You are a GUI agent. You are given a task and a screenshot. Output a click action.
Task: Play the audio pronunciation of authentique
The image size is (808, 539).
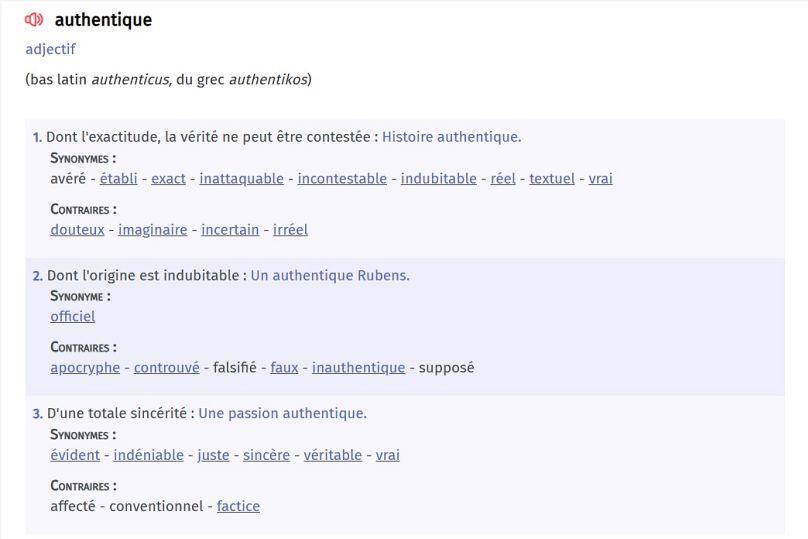point(35,20)
